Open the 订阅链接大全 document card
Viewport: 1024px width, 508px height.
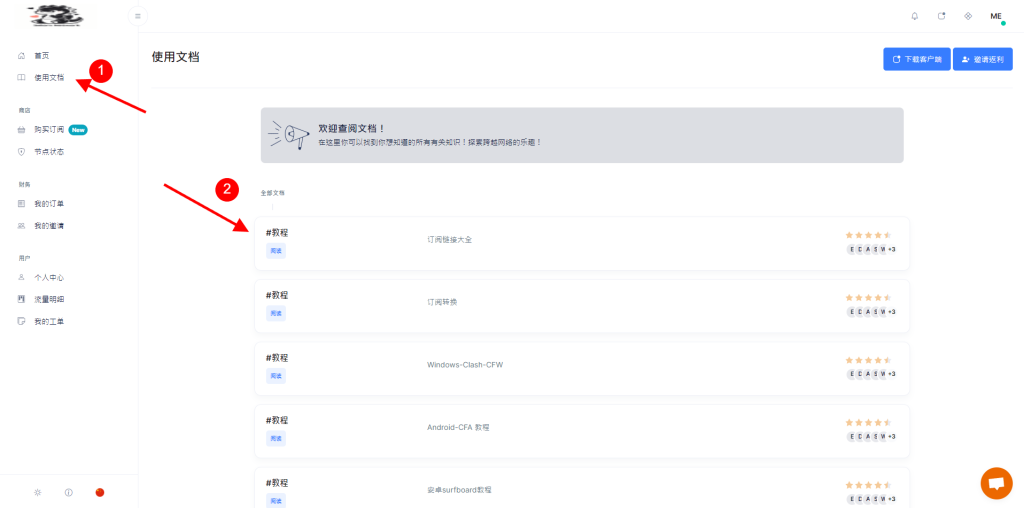[449, 240]
